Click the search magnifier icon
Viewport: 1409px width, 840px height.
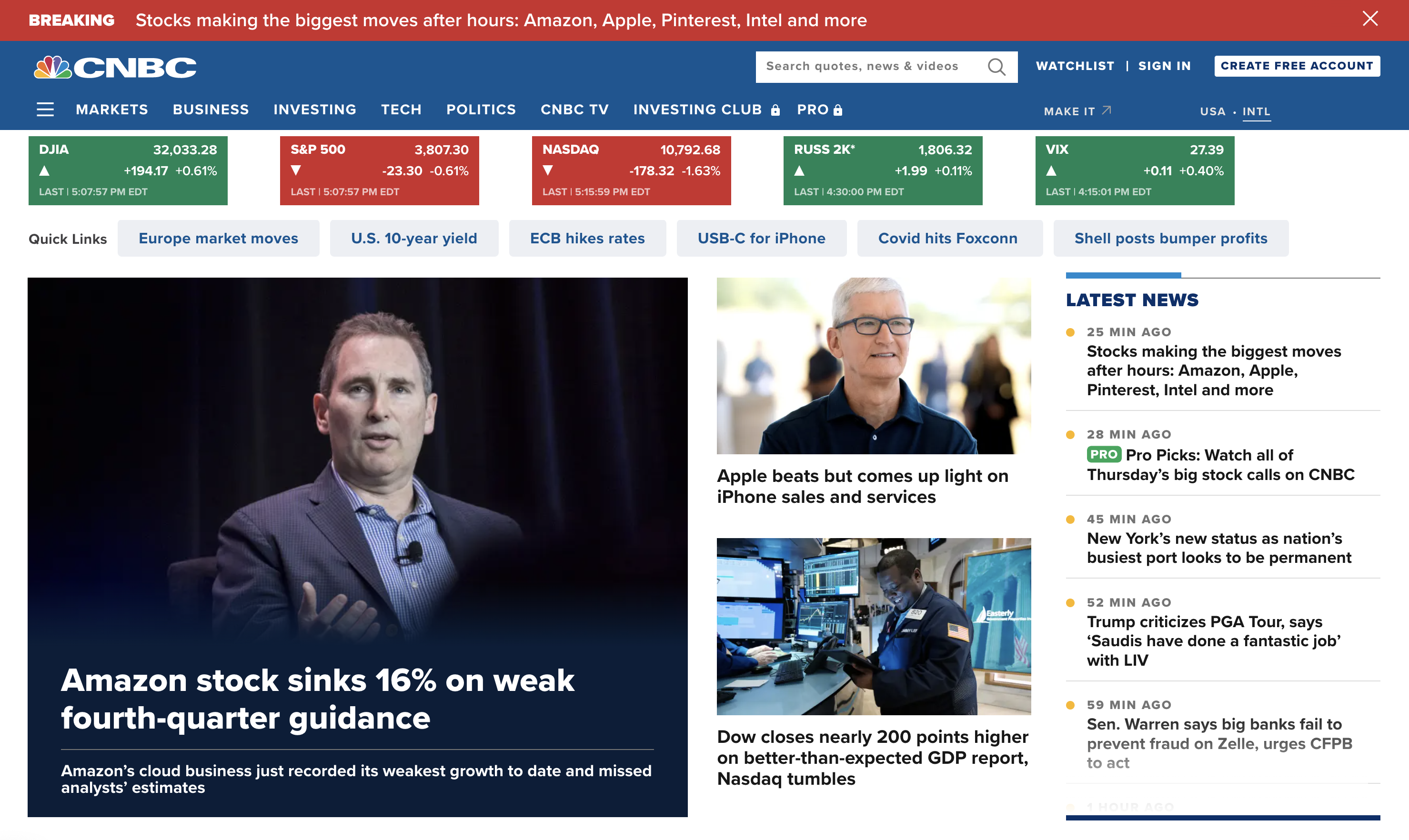pos(996,67)
